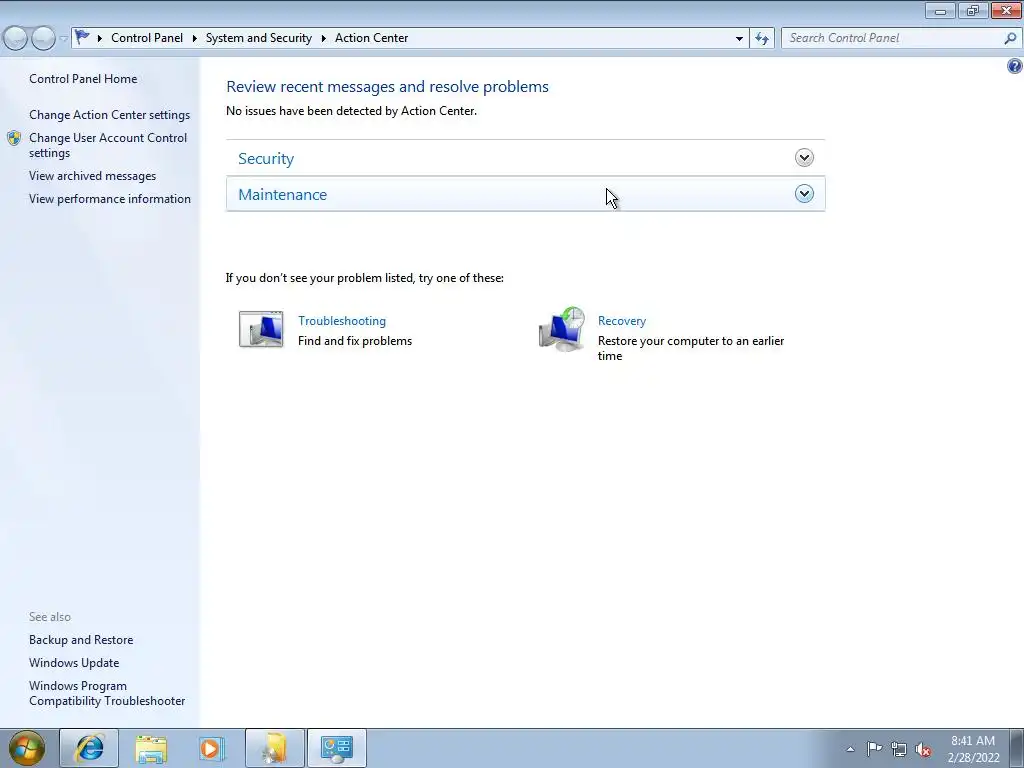Open the Troubleshooting link

[x=342, y=321]
